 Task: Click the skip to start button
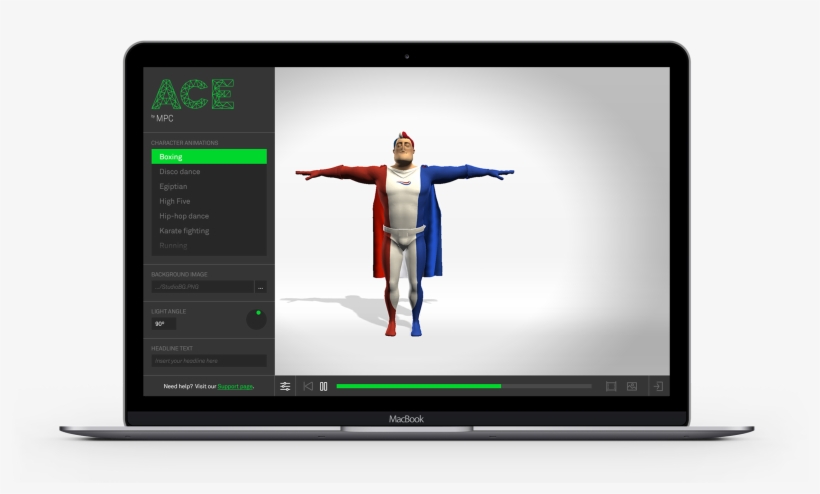(x=308, y=386)
